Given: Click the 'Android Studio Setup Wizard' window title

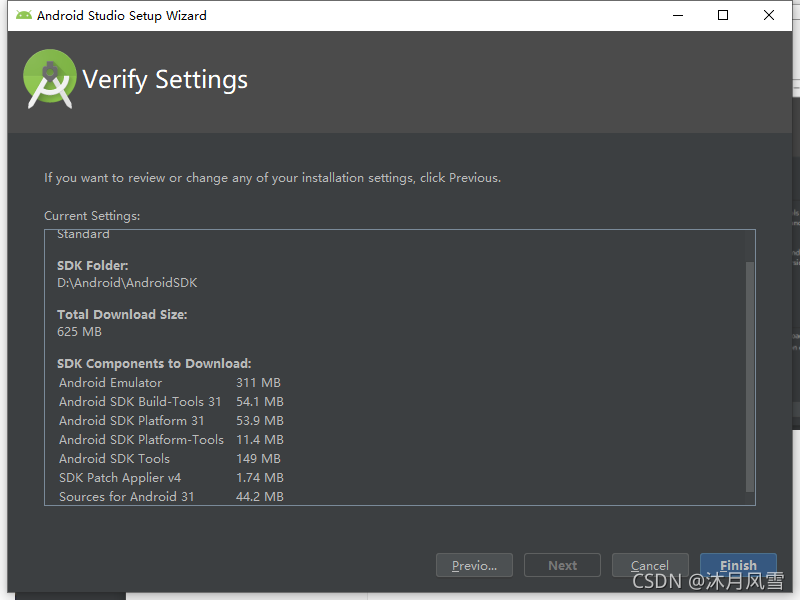Looking at the screenshot, I should 121,15.
